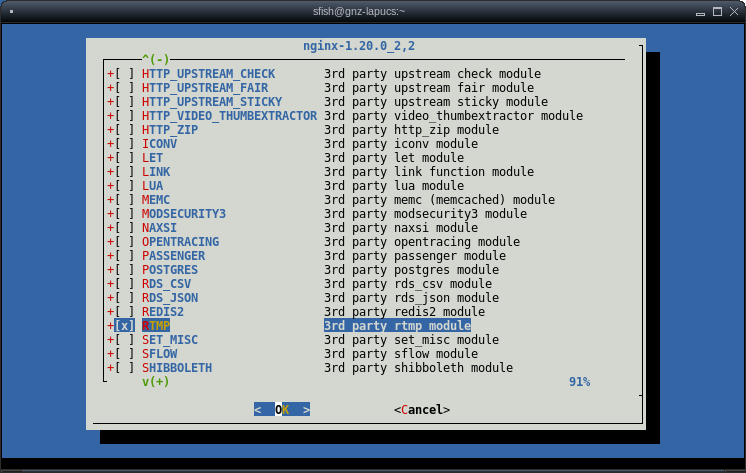The image size is (746, 473).
Task: Click the ^(-) scroll-up indicator
Action: click(156, 59)
